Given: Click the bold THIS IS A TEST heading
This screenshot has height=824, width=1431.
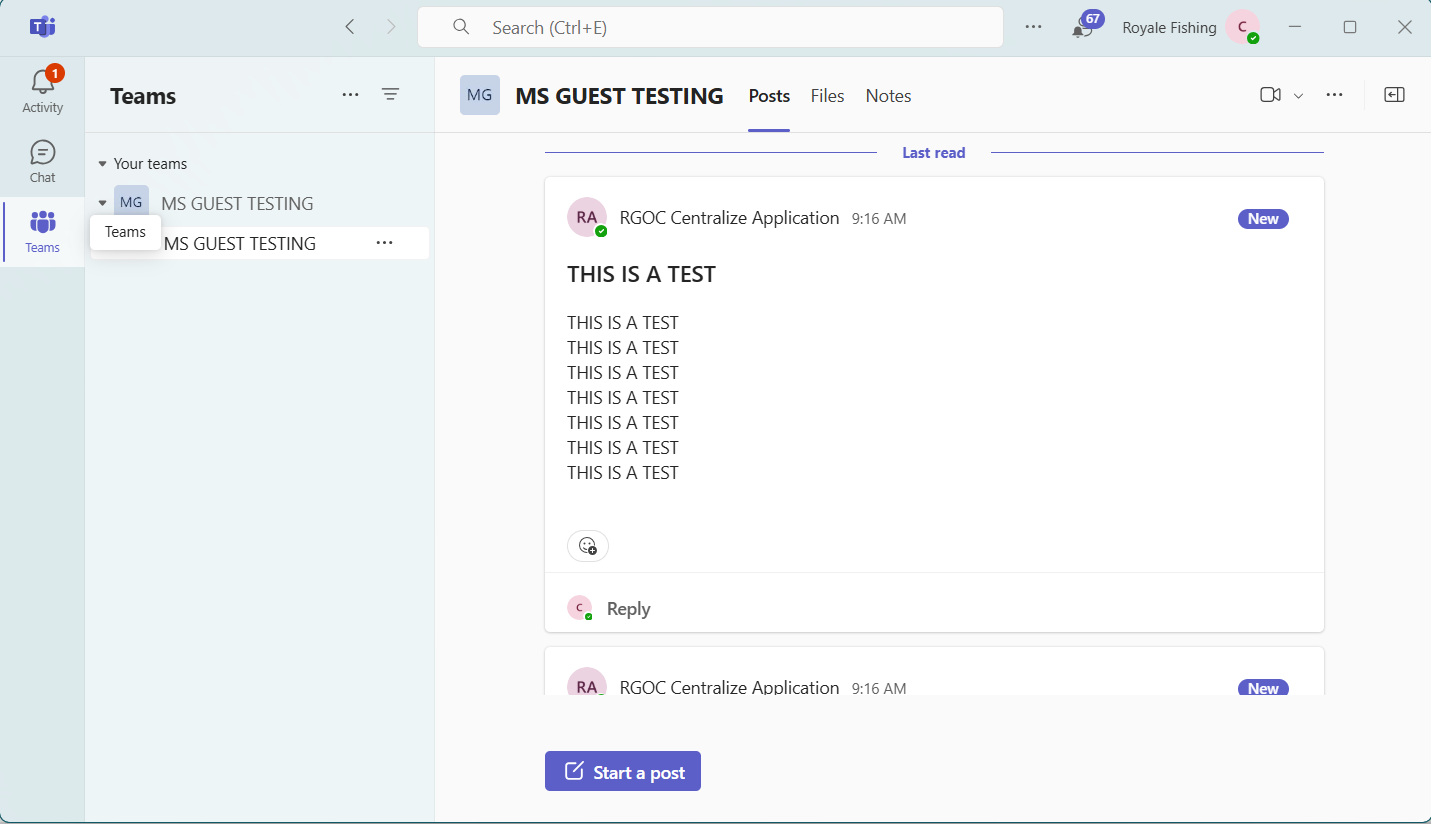Looking at the screenshot, I should coord(641,274).
